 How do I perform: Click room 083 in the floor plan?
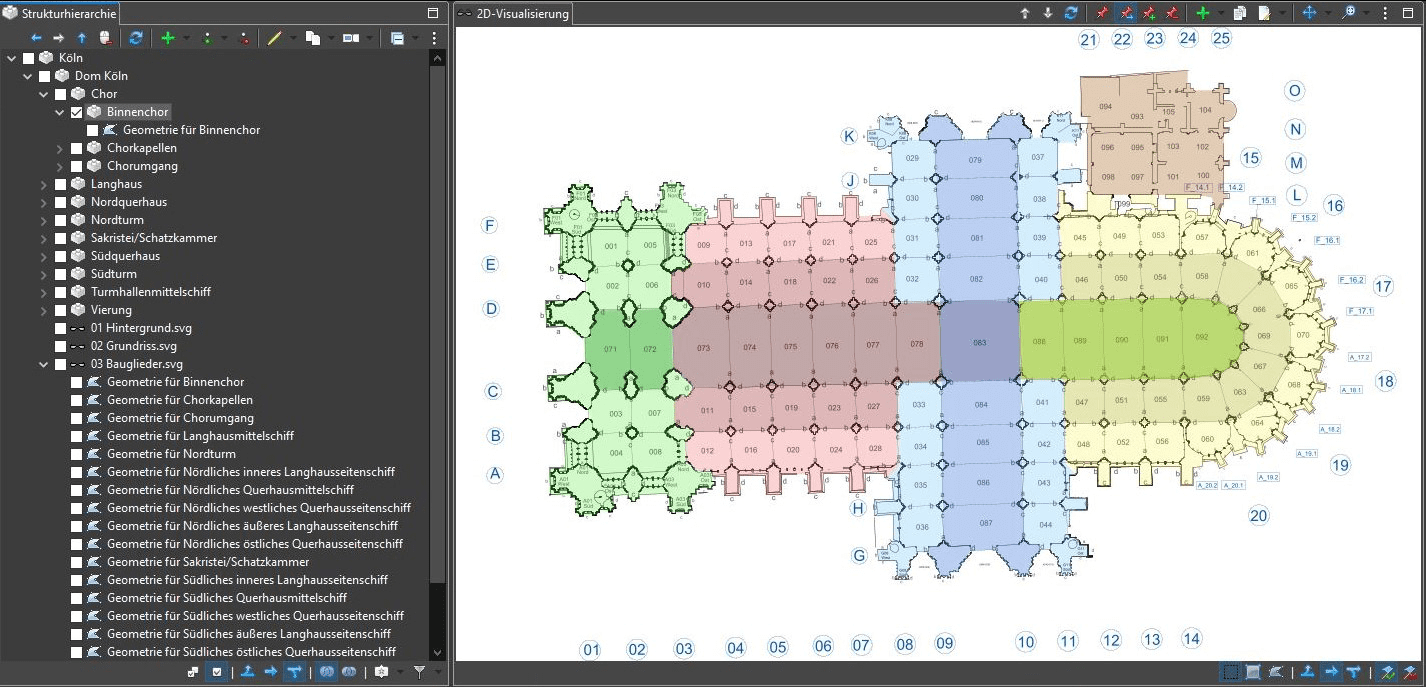979,342
